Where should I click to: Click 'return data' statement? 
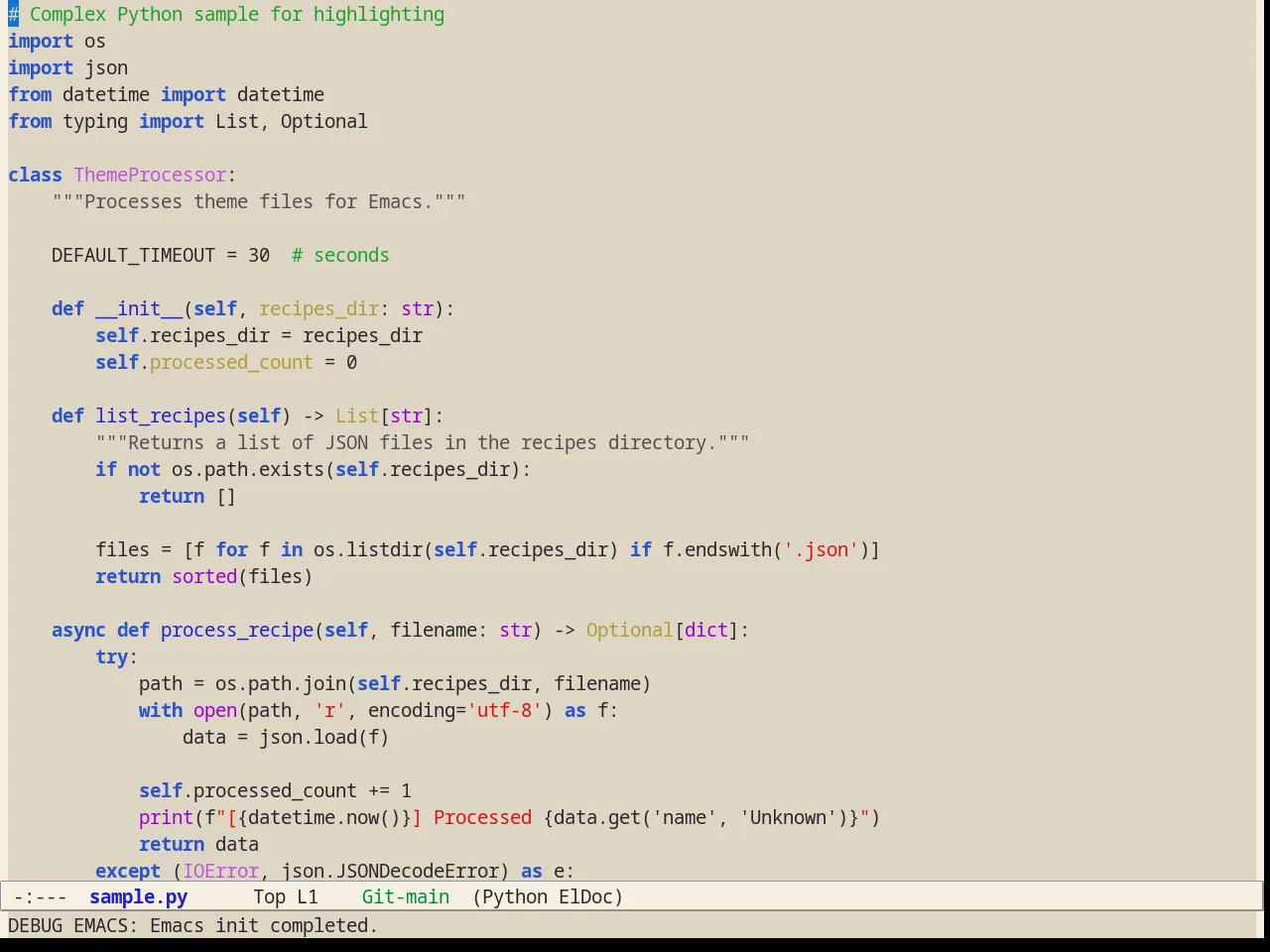pos(198,845)
